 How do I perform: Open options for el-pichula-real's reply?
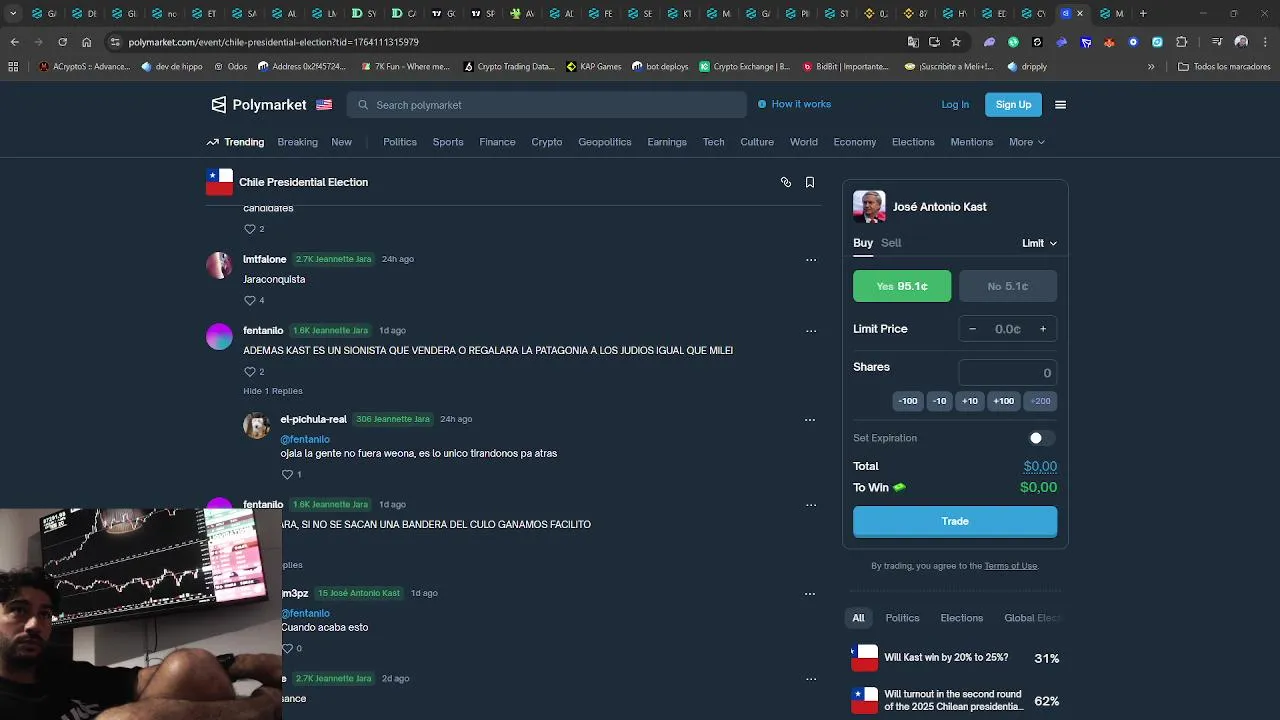810,420
